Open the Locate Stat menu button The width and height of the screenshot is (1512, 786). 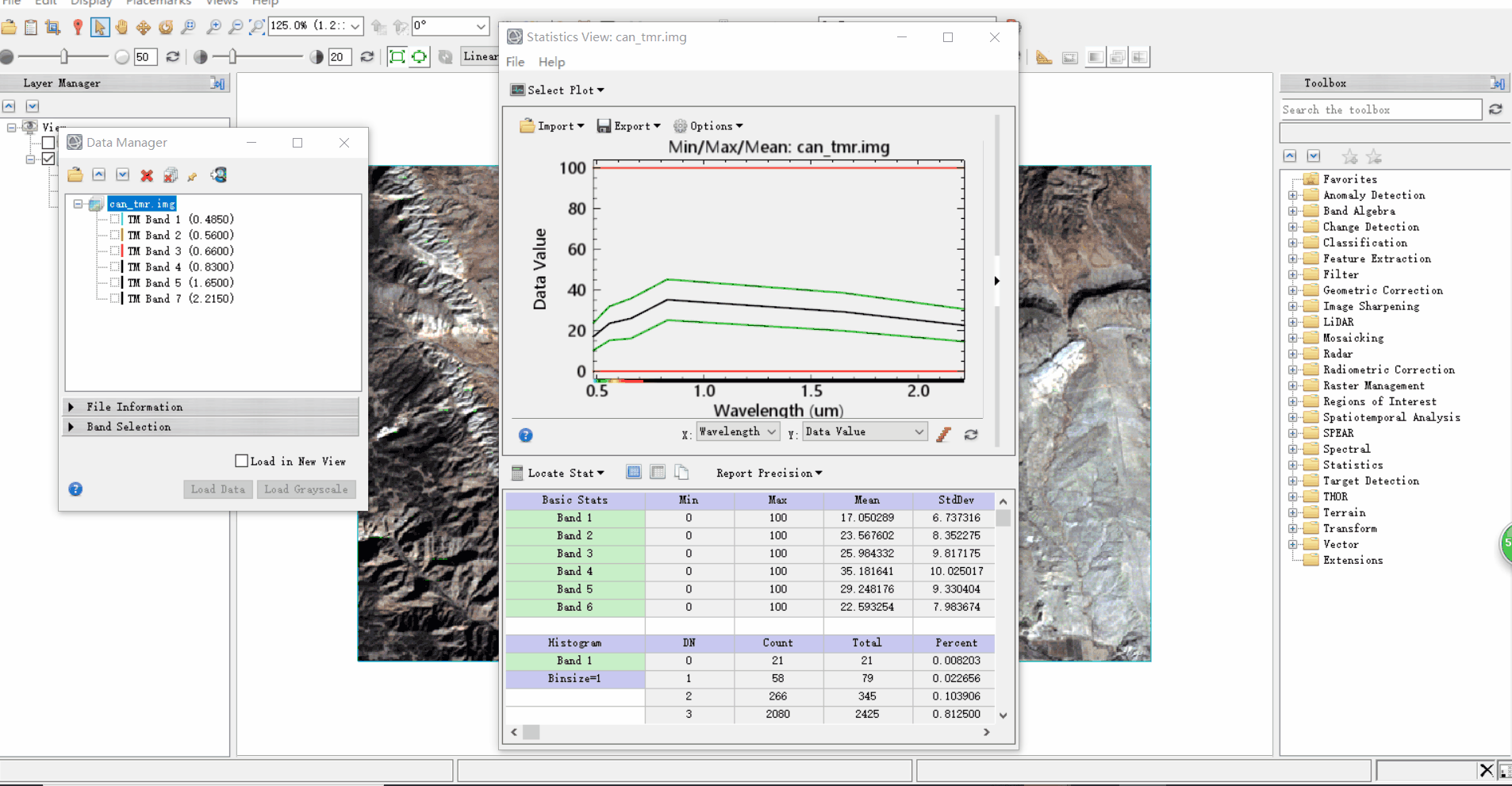coord(558,473)
